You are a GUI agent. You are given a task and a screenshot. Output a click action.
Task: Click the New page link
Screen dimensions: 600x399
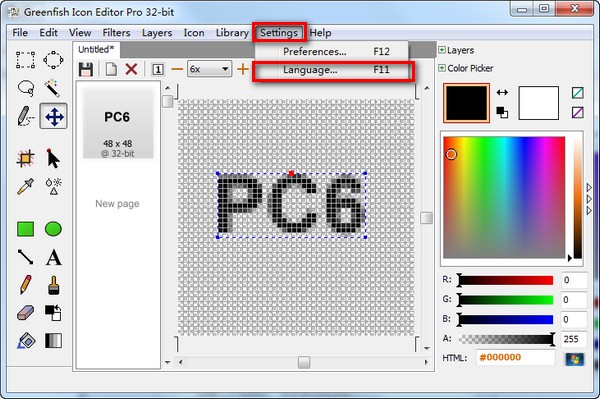[117, 204]
